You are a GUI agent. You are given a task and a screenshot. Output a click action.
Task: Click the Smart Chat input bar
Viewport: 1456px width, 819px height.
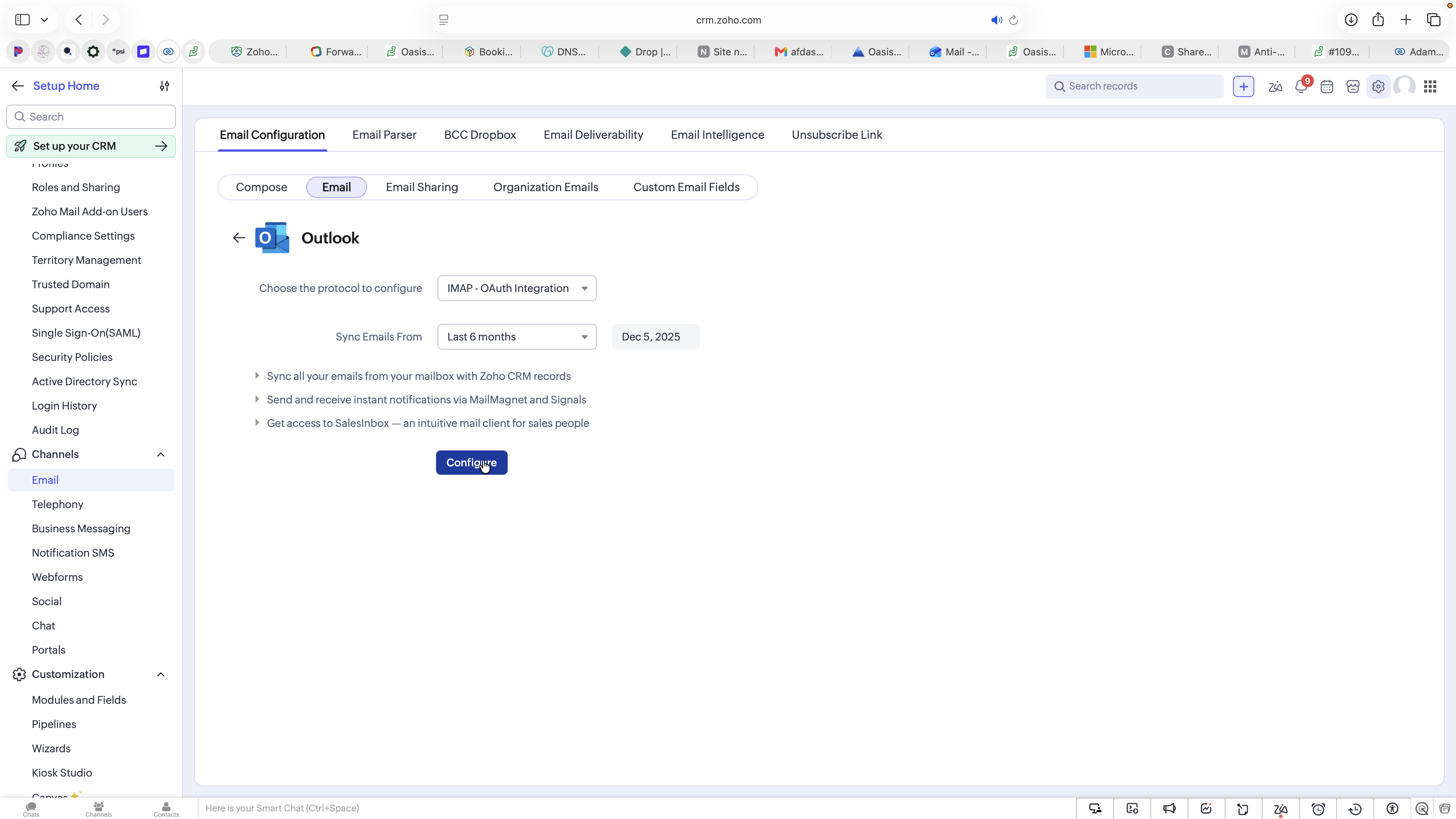coord(637,808)
